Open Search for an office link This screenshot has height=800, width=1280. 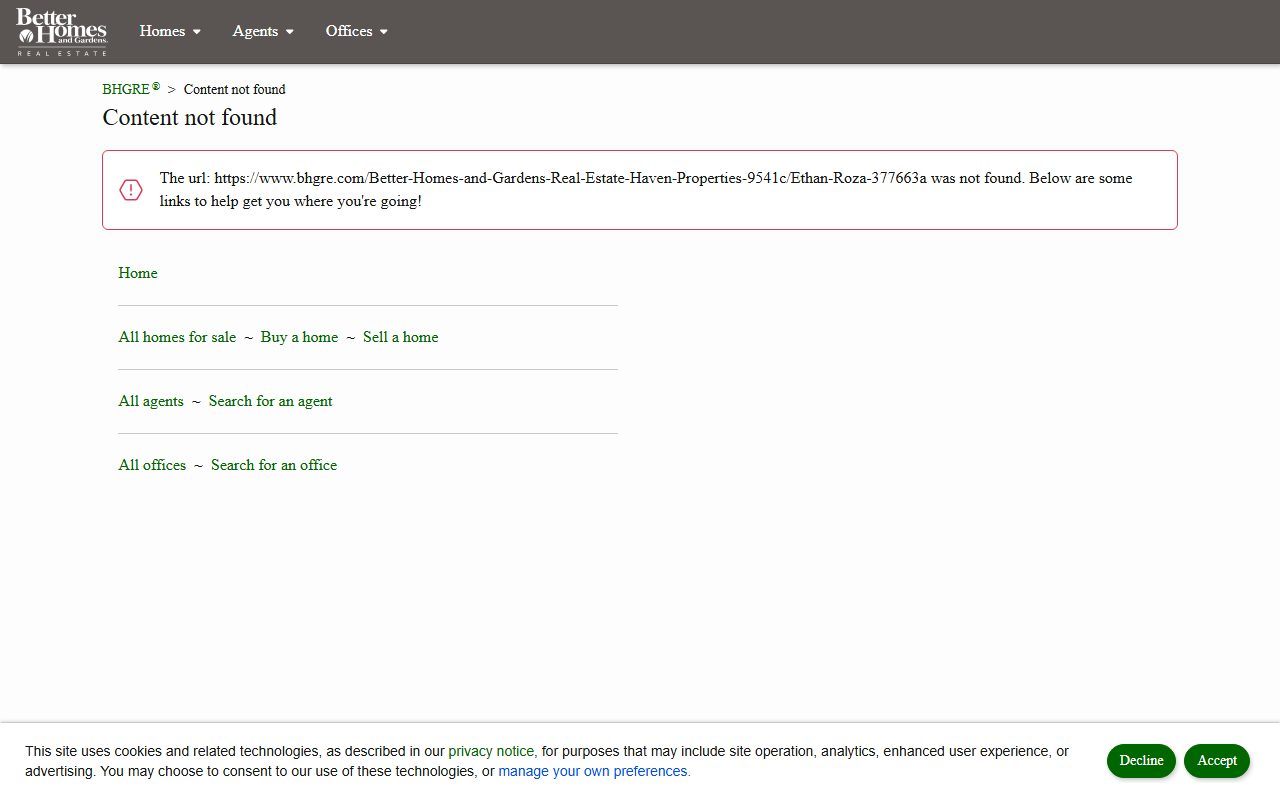click(x=274, y=465)
